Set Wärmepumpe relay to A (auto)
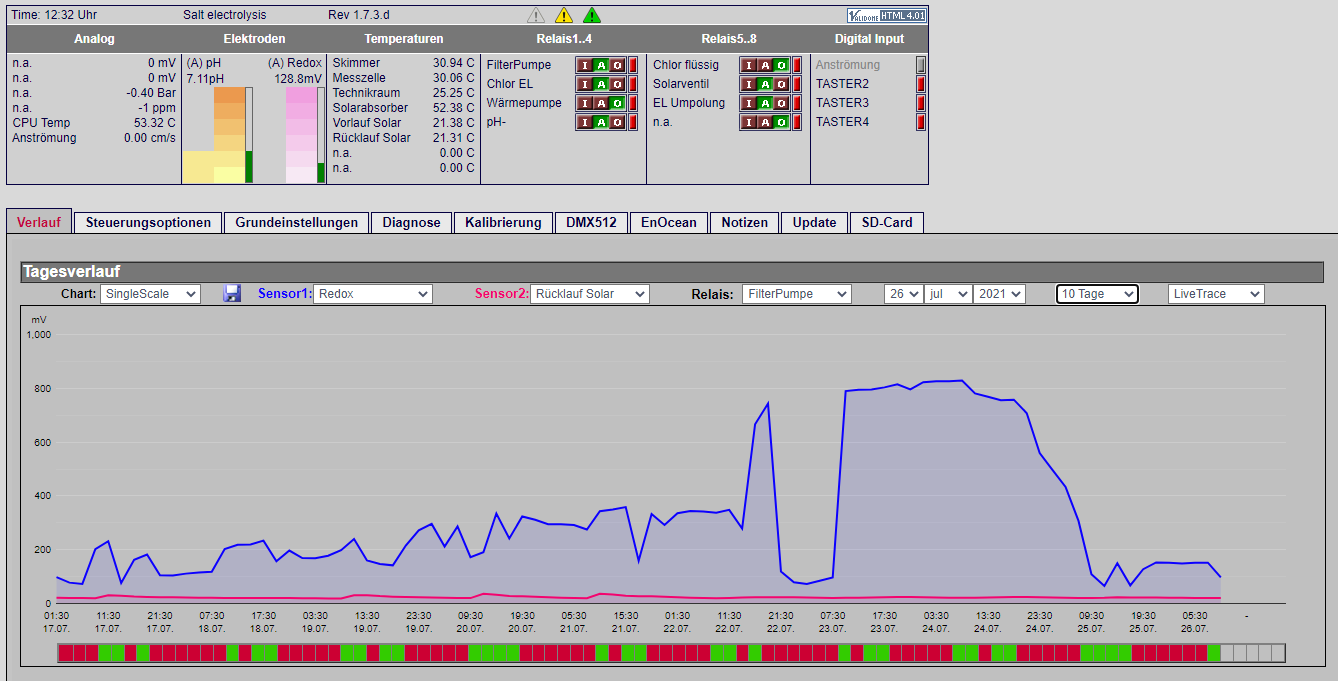Image resolution: width=1338 pixels, height=681 pixels. tap(601, 103)
